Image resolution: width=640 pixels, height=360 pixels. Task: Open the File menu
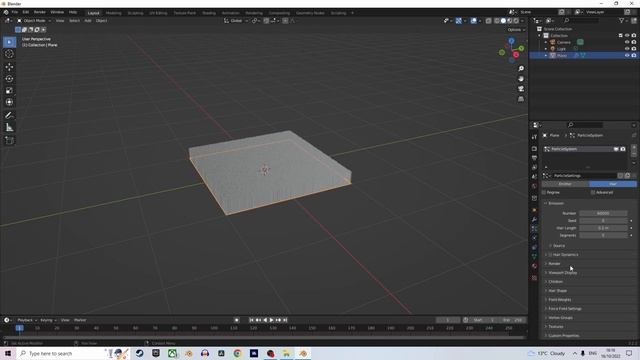pyautogui.click(x=15, y=13)
